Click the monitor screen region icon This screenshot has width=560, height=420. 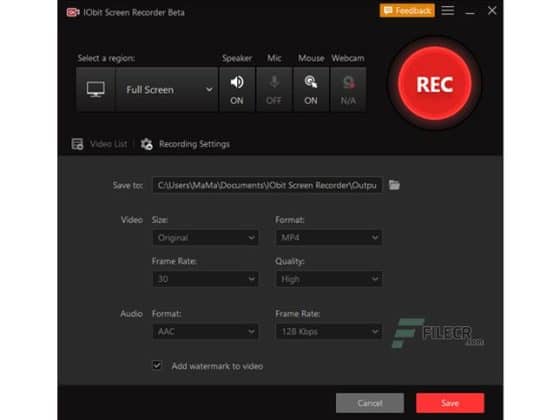96,89
